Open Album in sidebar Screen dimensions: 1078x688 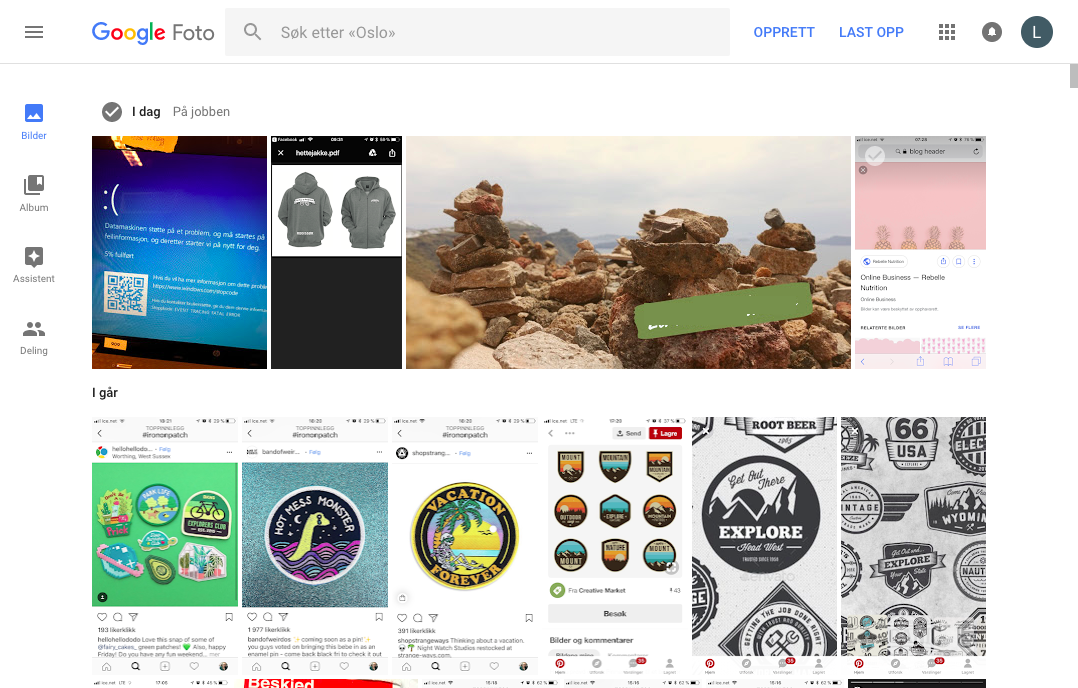(x=34, y=193)
